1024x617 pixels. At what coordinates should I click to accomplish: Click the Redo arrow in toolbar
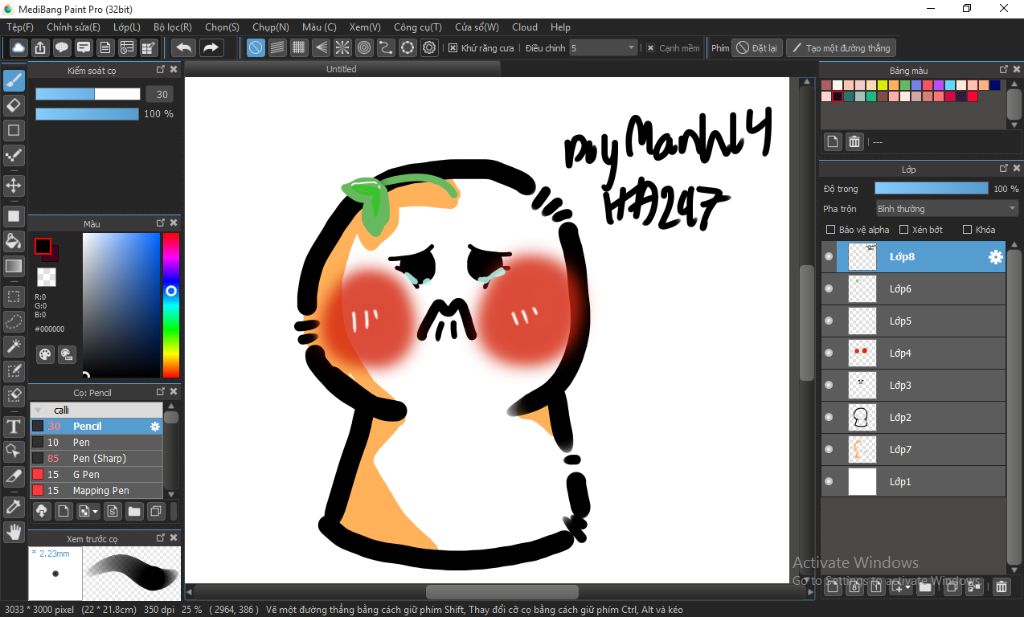click(x=210, y=48)
